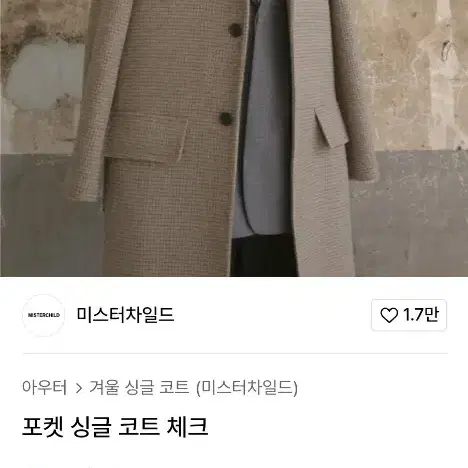The height and width of the screenshot is (468, 468).
Task: Click the right angled pocket flap on the coat
Action: [x=332, y=125]
